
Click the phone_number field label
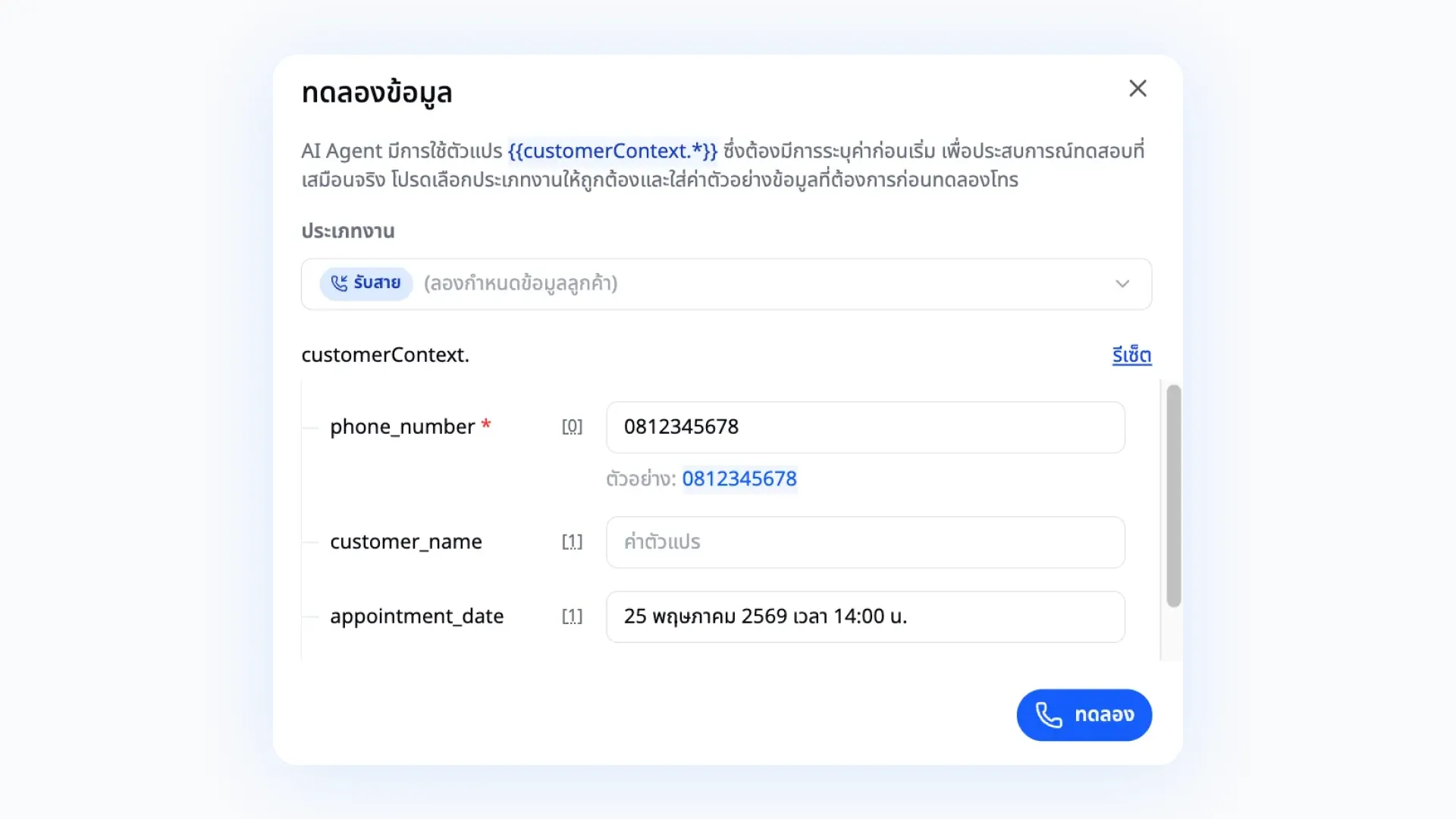coord(403,427)
